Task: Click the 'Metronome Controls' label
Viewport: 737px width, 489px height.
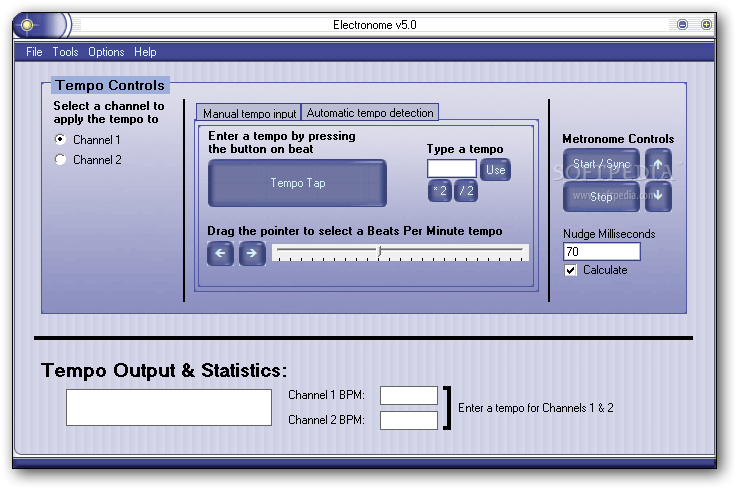Action: [618, 139]
